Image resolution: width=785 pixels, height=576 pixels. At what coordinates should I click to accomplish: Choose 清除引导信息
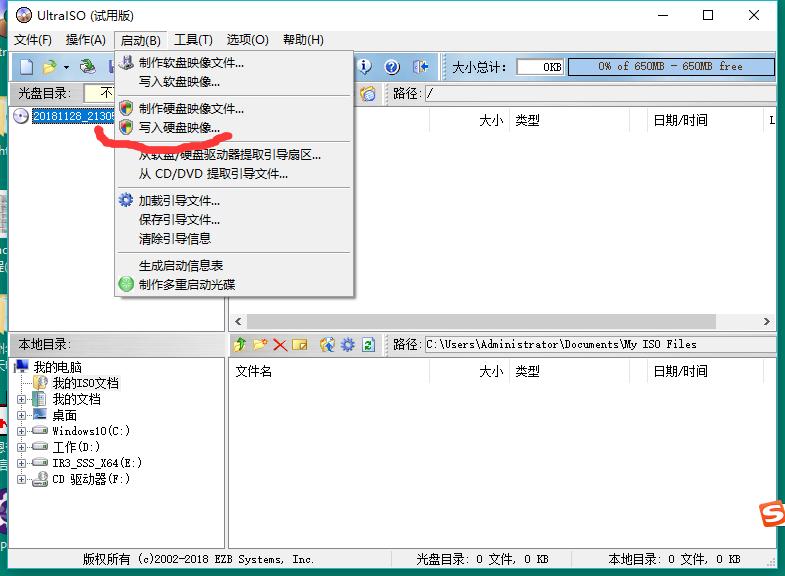234,239
